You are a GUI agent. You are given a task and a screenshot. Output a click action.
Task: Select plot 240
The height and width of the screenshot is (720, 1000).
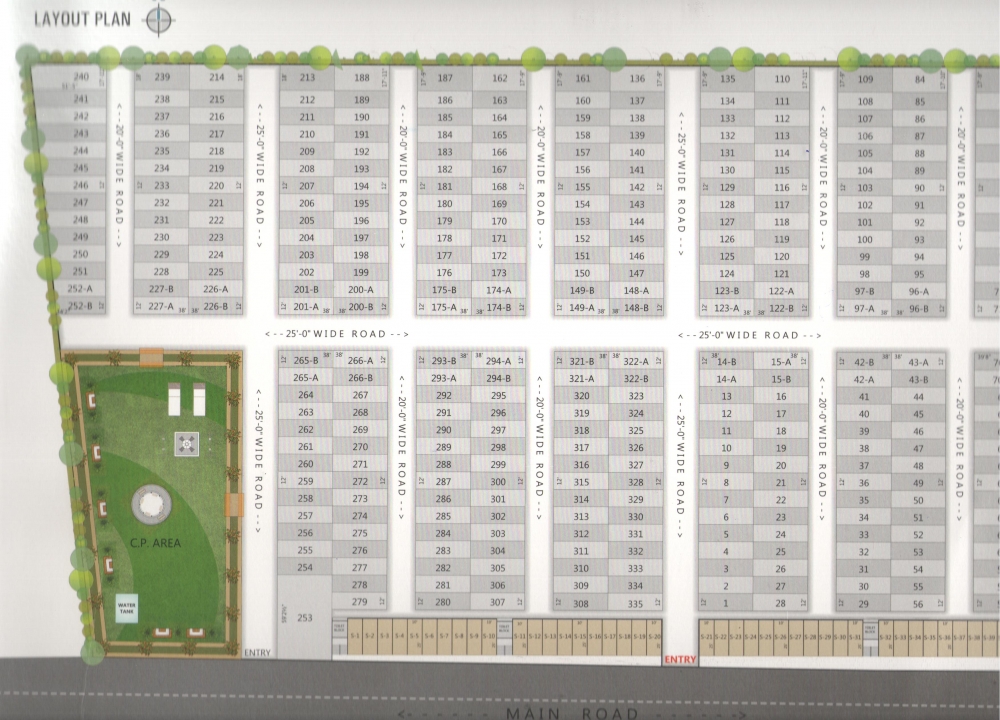(69, 79)
